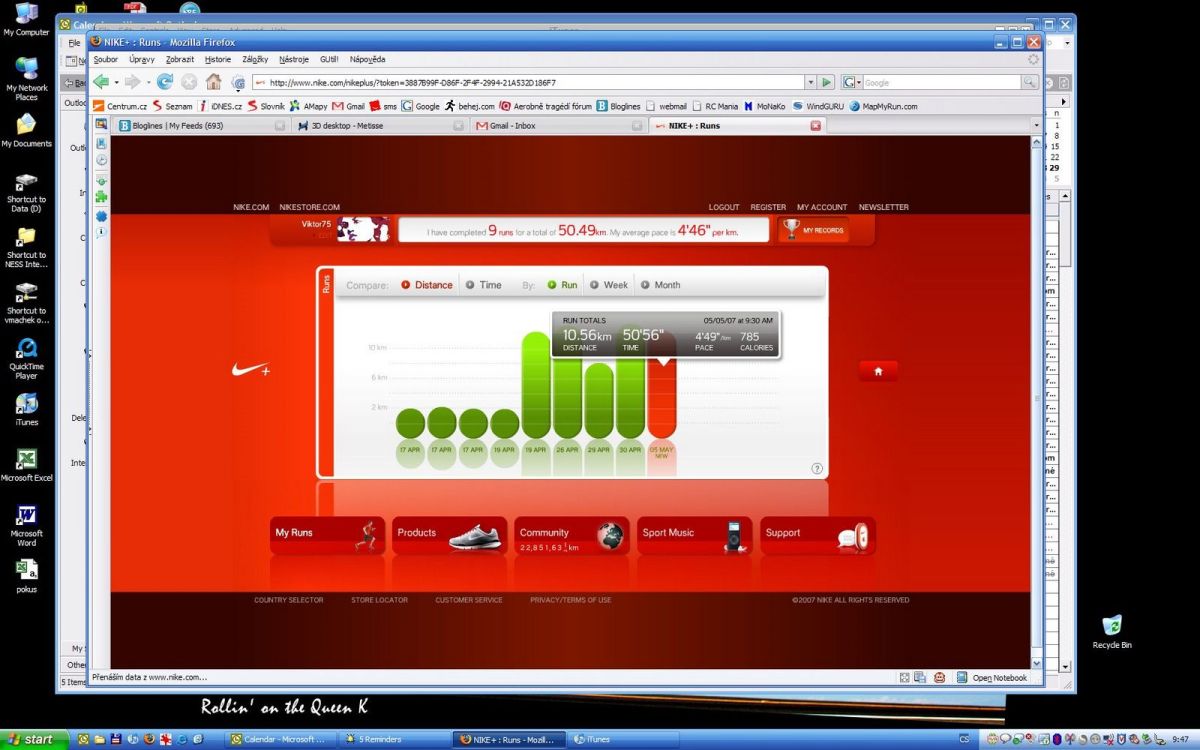The width and height of the screenshot is (1200, 750).
Task: Open the Recycle Bin
Action: pyautogui.click(x=1112, y=632)
